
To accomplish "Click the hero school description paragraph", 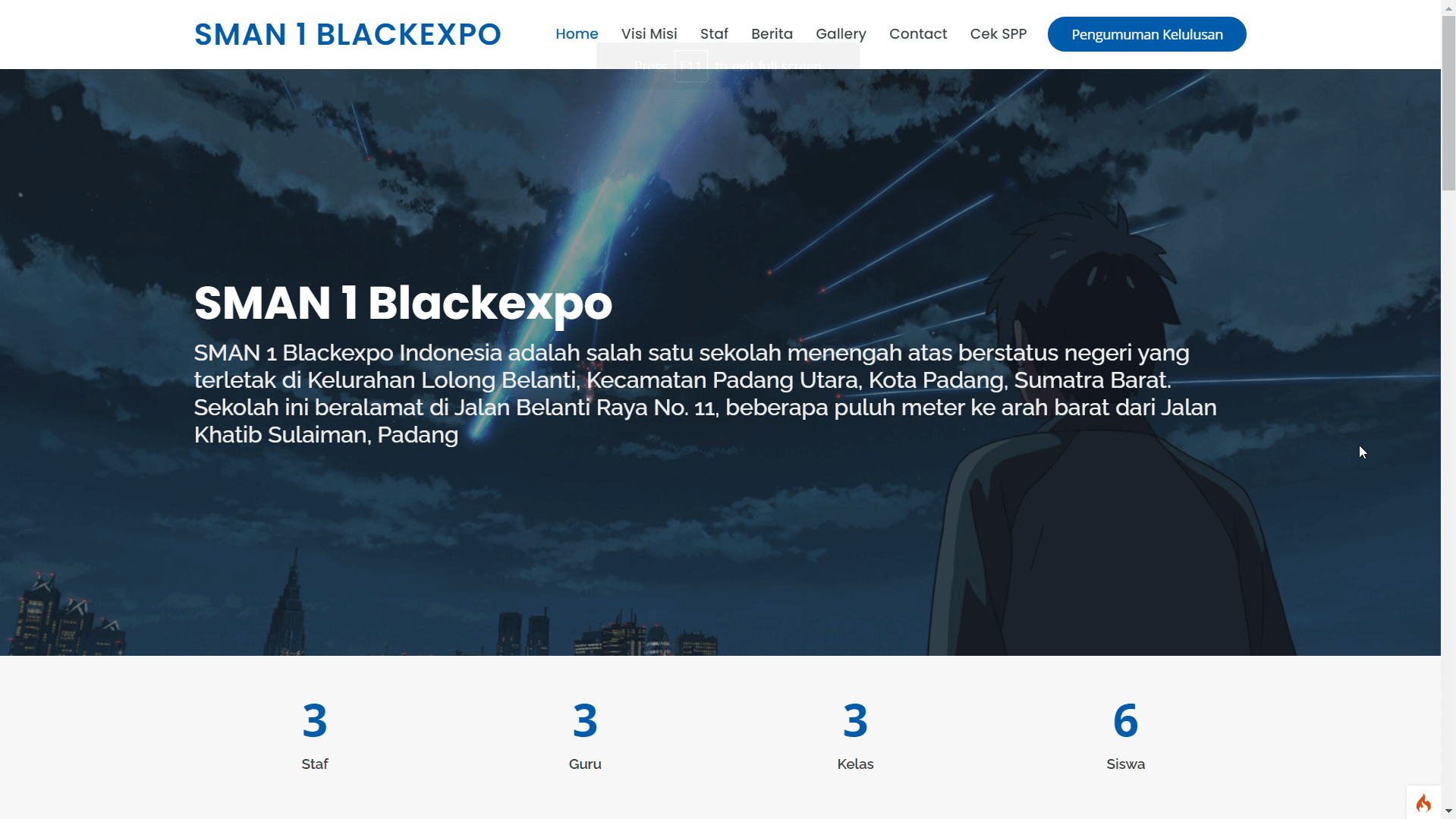I will pos(705,393).
